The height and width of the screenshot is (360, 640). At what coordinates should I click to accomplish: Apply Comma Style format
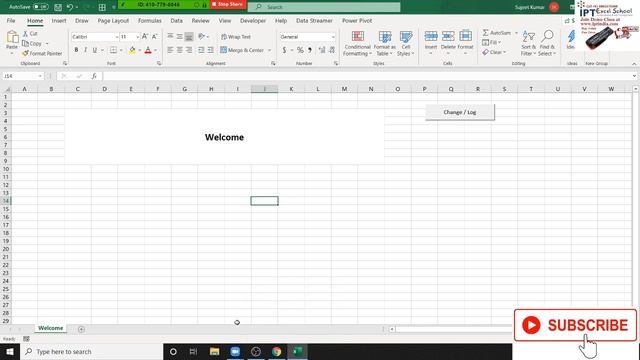click(x=310, y=50)
